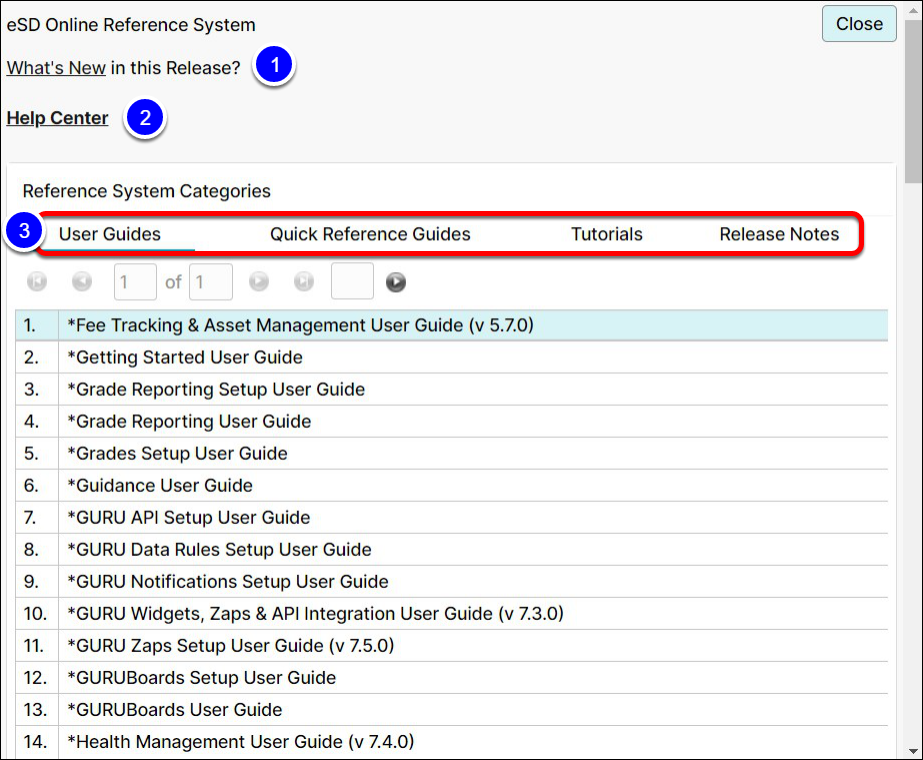Go to previous page of guide list

tap(82, 282)
